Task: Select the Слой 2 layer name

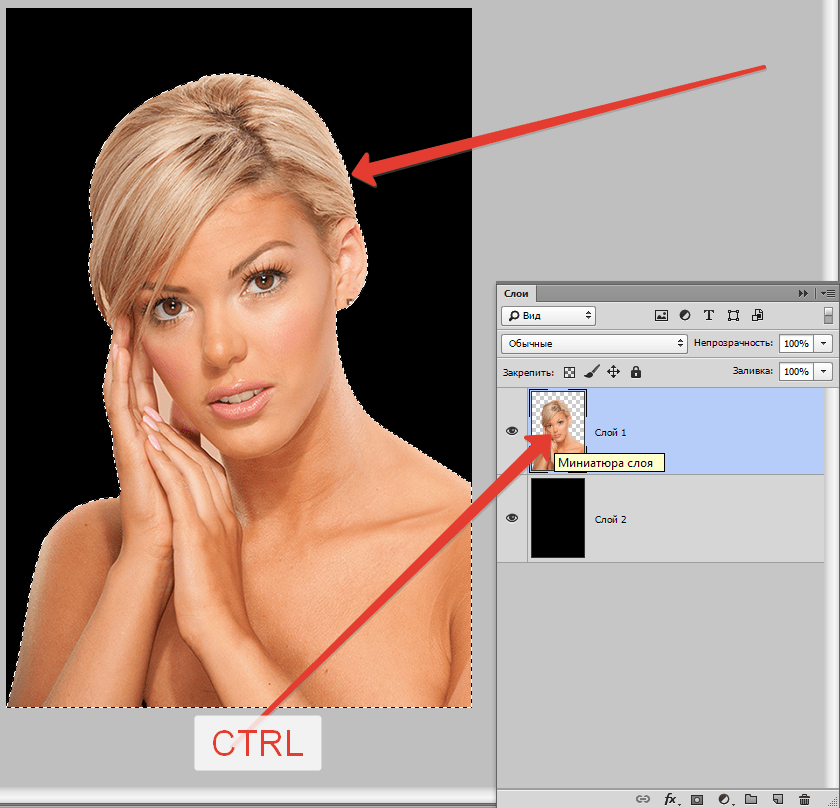Action: [610, 519]
